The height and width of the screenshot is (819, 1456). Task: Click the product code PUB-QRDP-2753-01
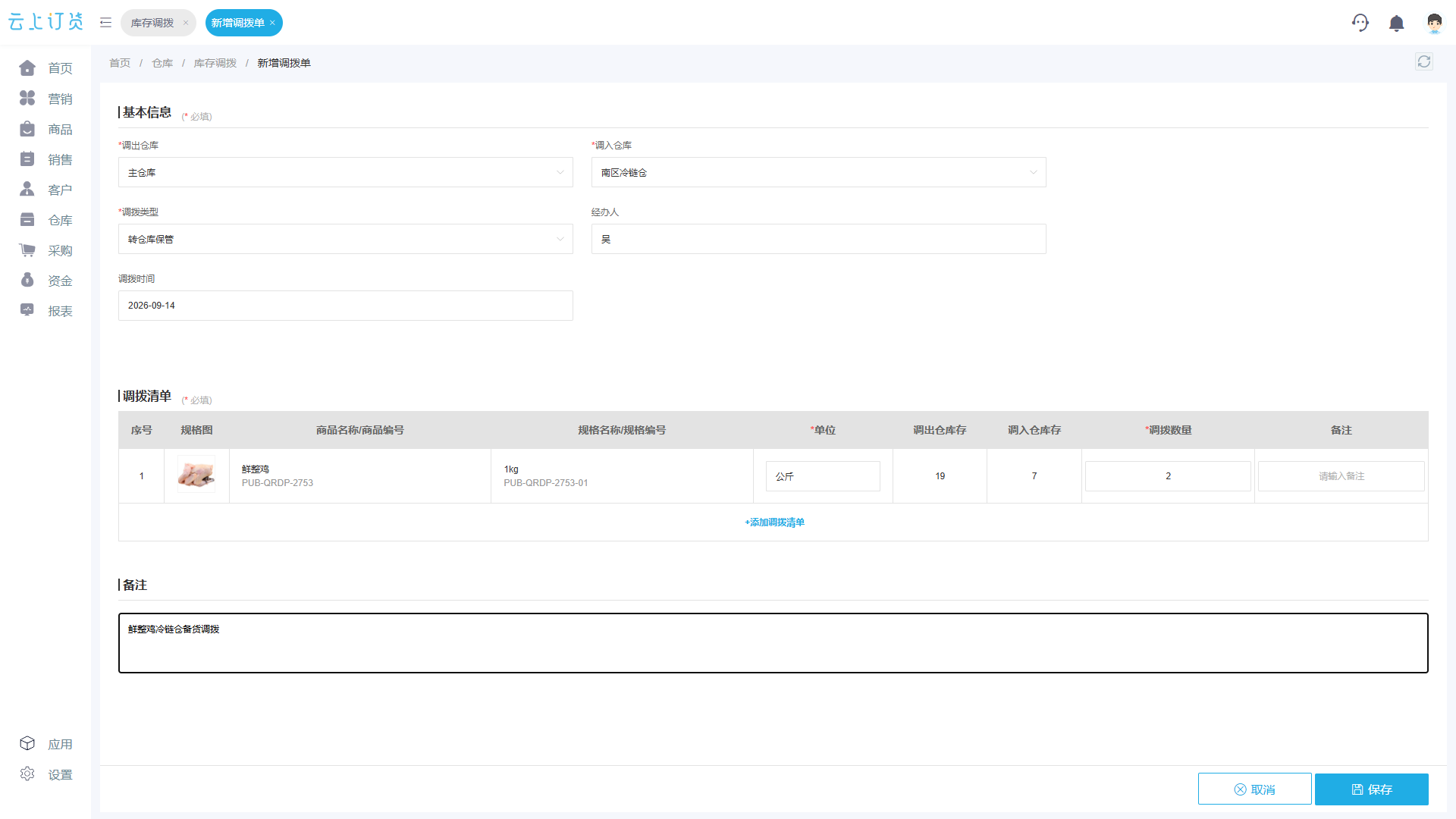(x=546, y=483)
